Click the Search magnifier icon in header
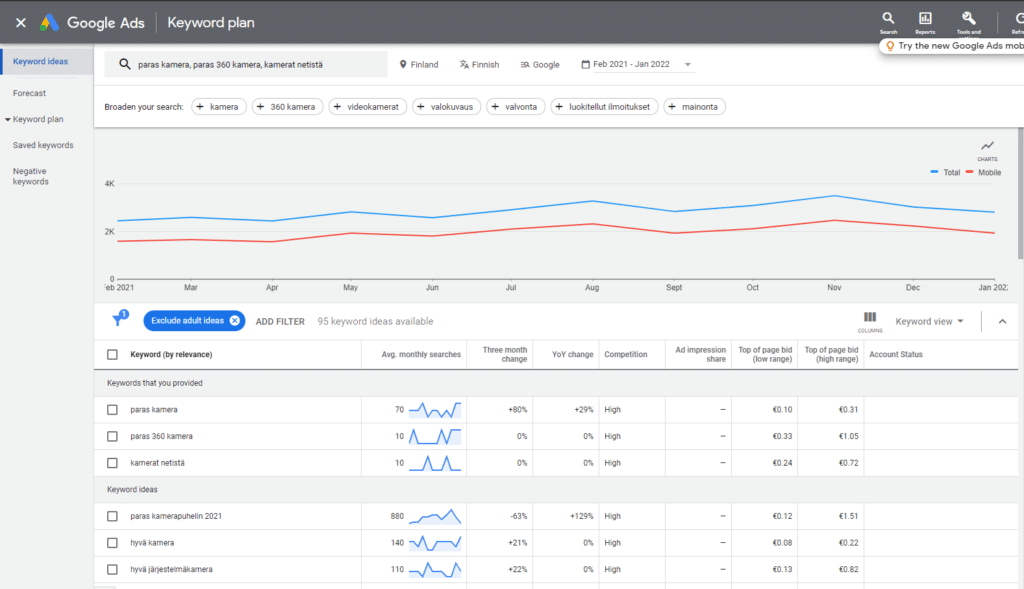 point(888,18)
